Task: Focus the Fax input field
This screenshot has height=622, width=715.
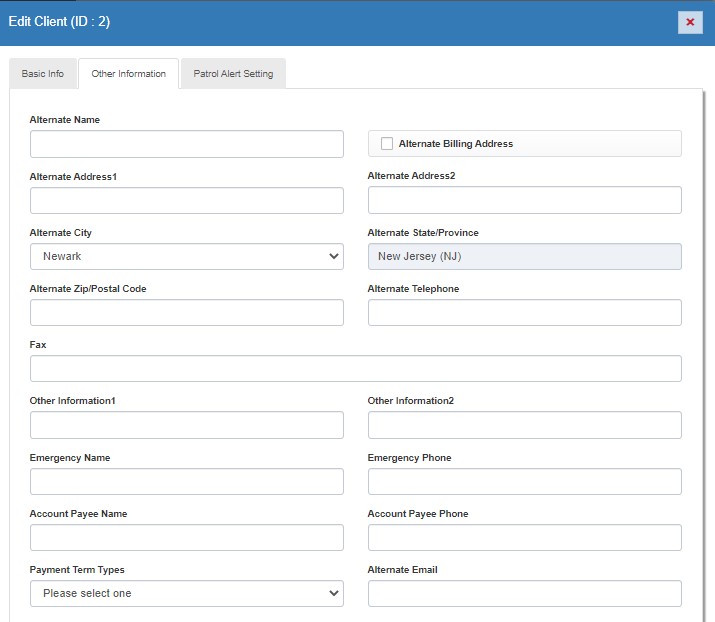Action: 355,369
